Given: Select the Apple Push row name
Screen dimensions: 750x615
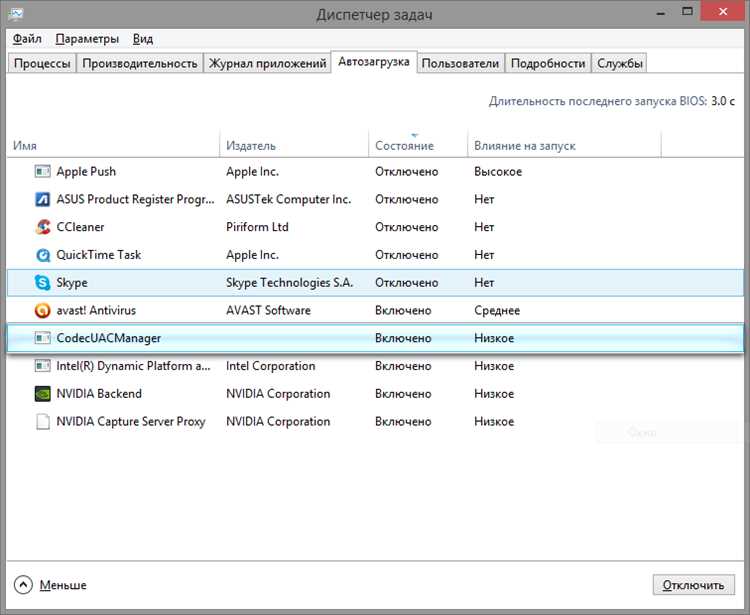Looking at the screenshot, I should point(86,171).
